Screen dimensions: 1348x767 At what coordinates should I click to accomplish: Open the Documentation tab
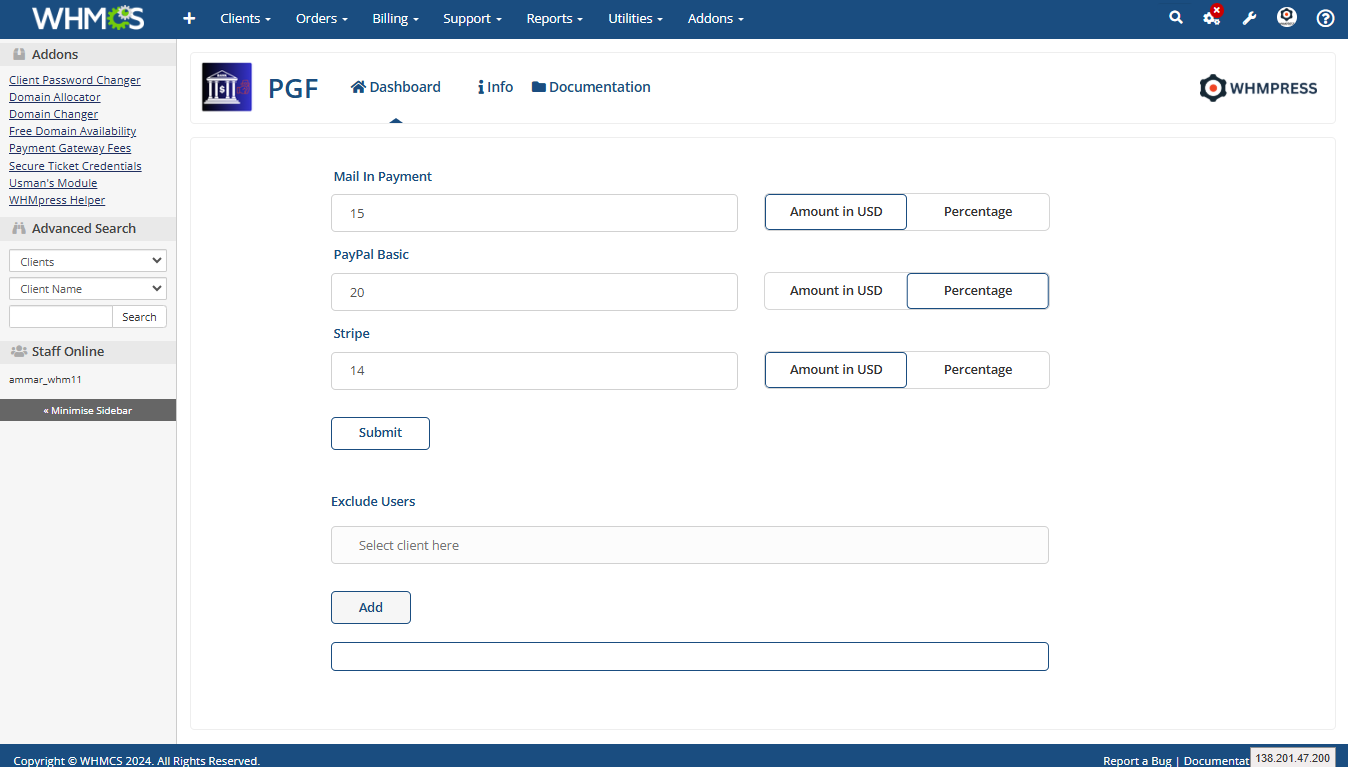click(591, 87)
